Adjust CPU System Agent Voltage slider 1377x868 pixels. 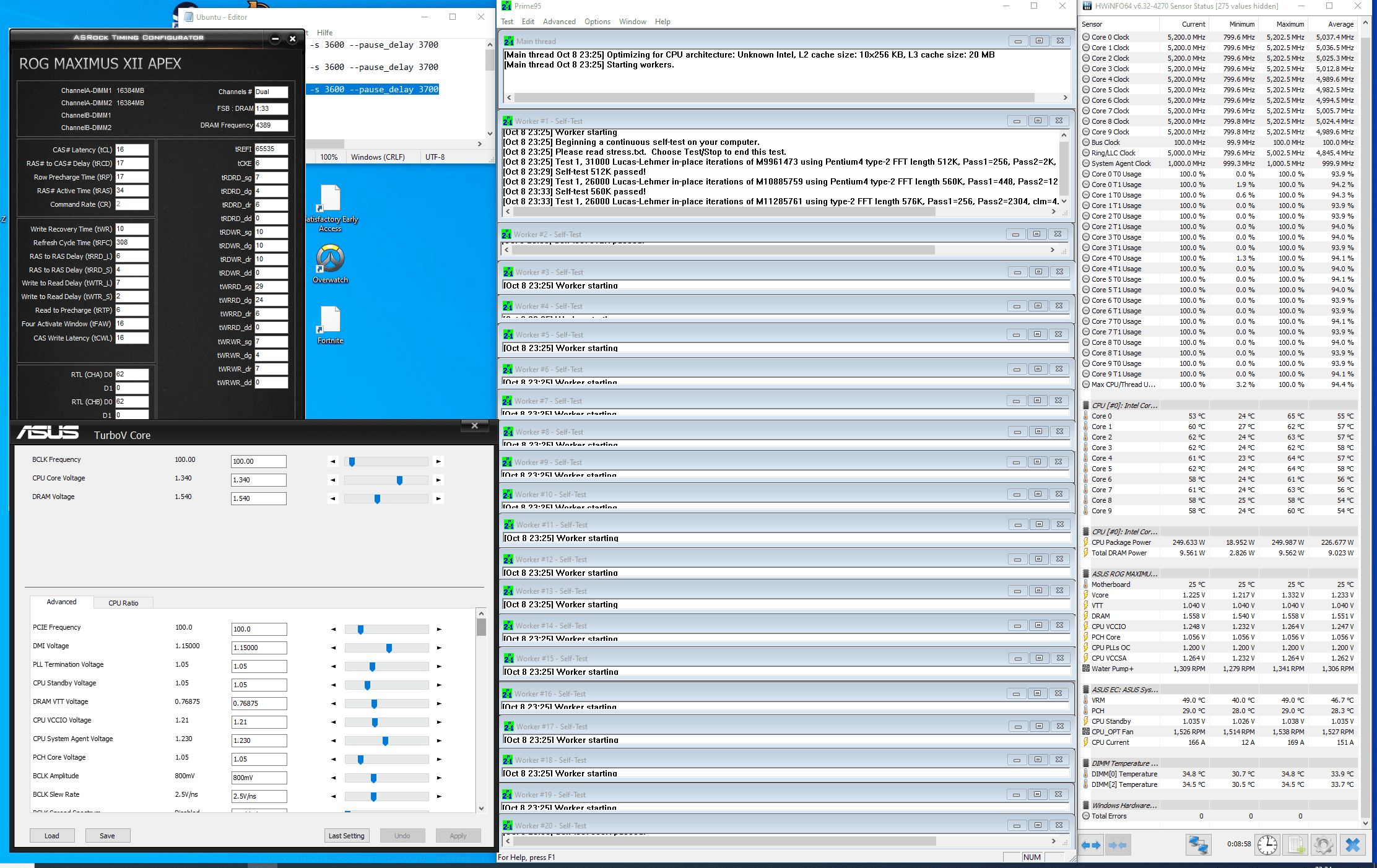[x=385, y=741]
